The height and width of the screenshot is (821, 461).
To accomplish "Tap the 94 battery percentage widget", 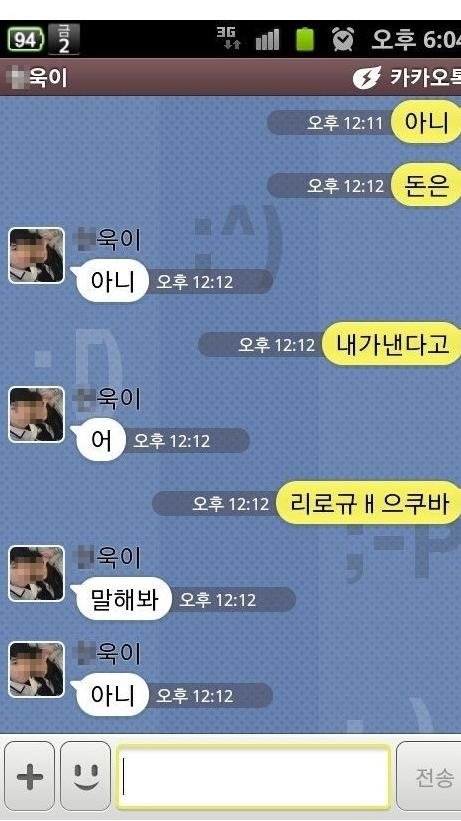I will tap(26, 39).
